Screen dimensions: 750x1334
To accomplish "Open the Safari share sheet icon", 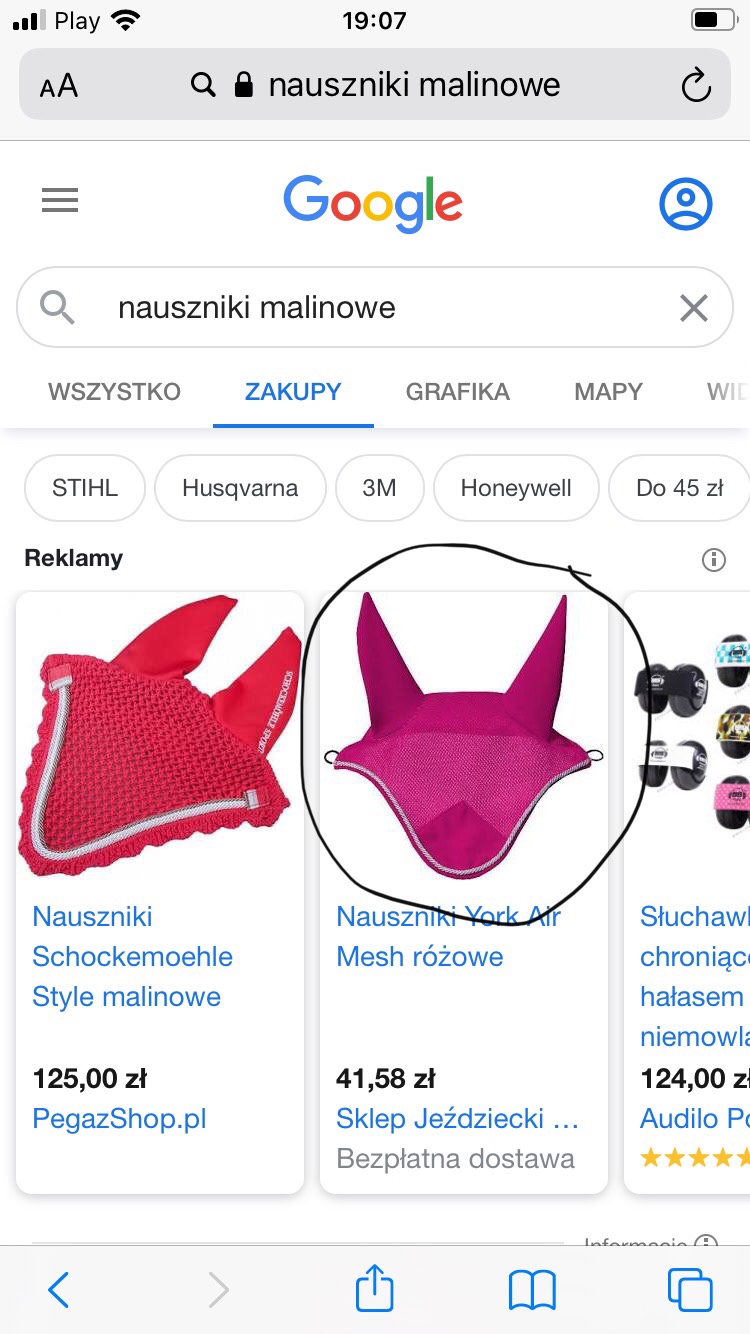I will pyautogui.click(x=375, y=1287).
